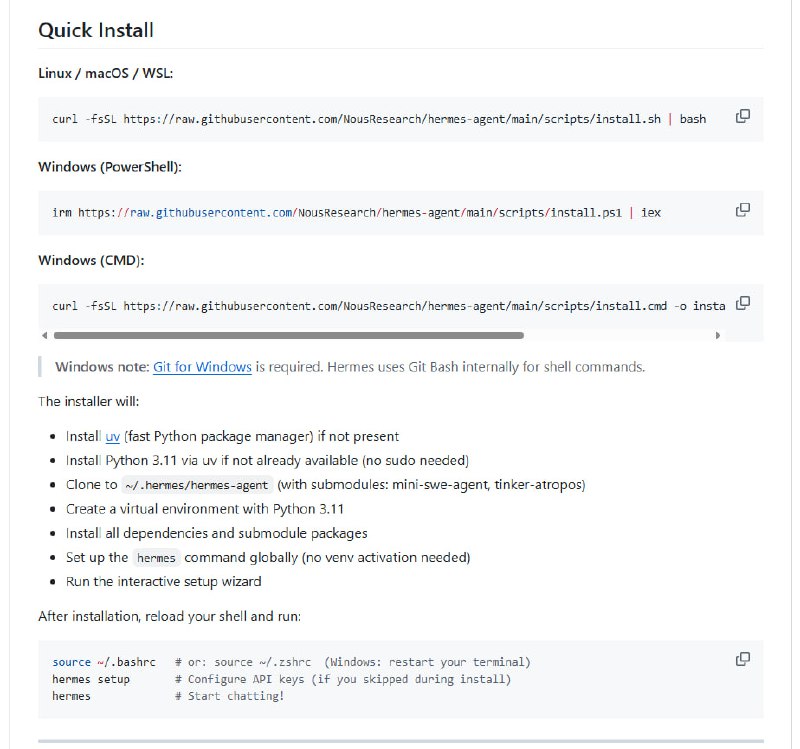Click the left scroll arrow under CMD code

coord(44,336)
